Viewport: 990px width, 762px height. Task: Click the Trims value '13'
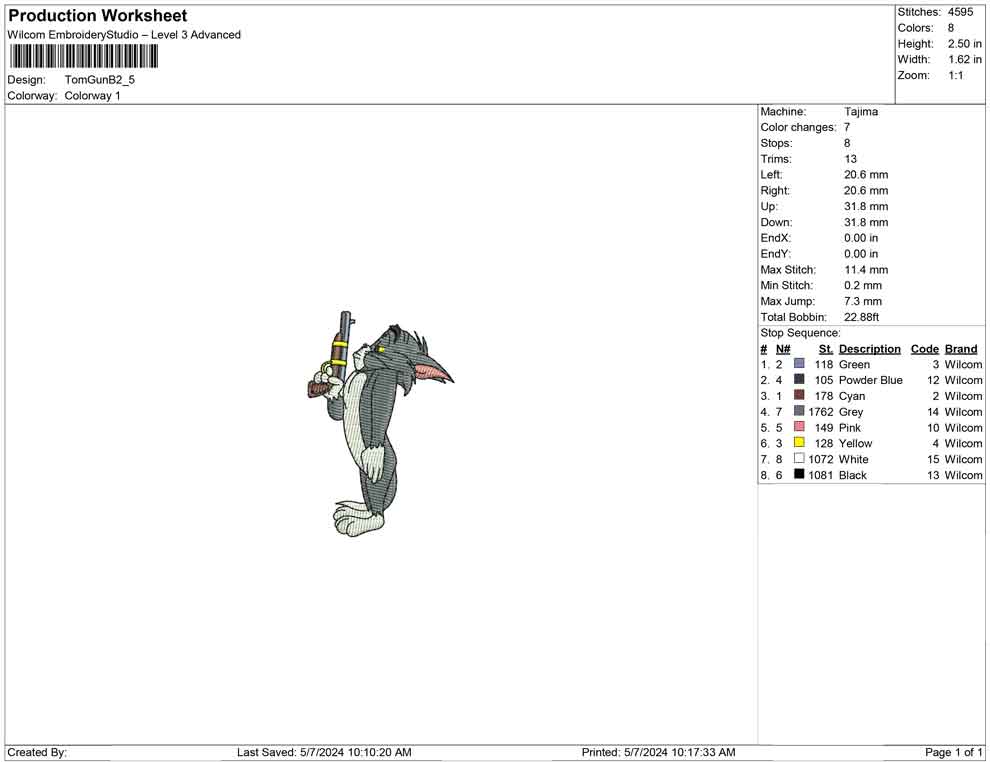[x=850, y=159]
